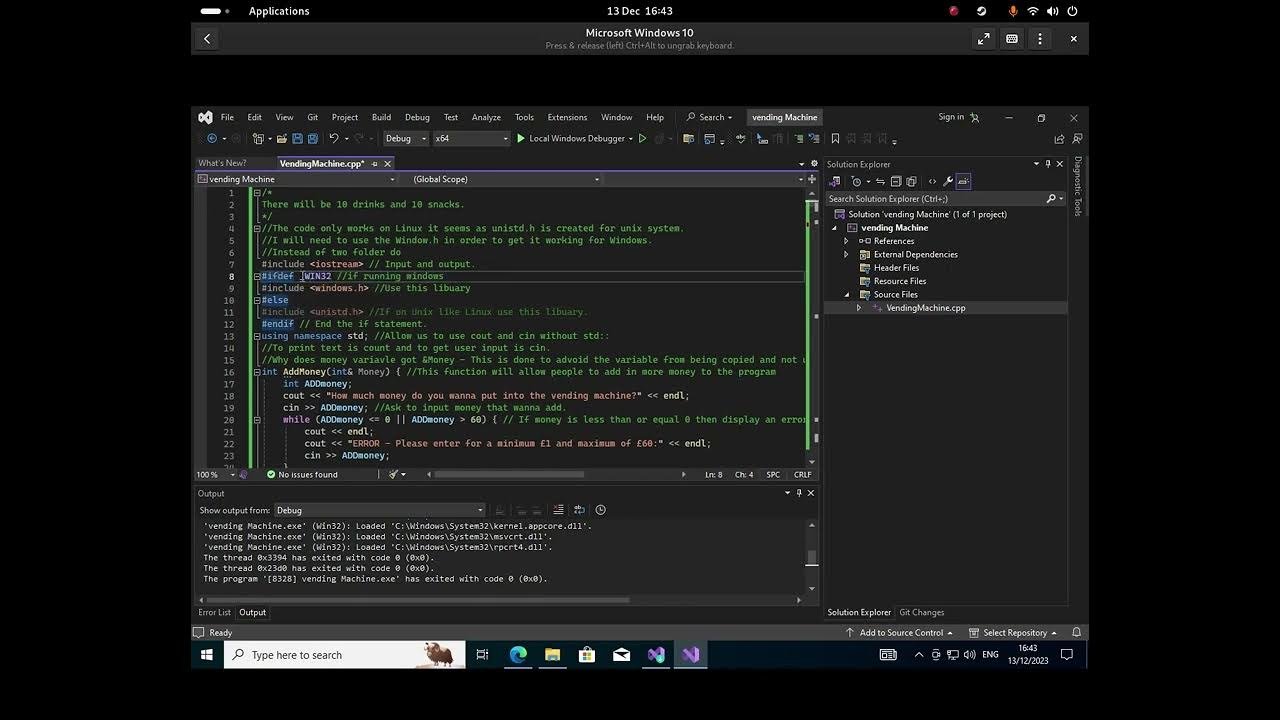
Task: Toggle Word Wrap in the Output toolbar
Action: pyautogui.click(x=579, y=510)
